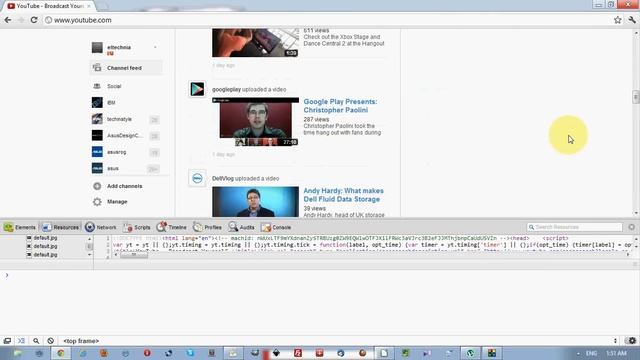The height and width of the screenshot is (360, 640).
Task: Open the Audits panel
Action: tap(242, 227)
